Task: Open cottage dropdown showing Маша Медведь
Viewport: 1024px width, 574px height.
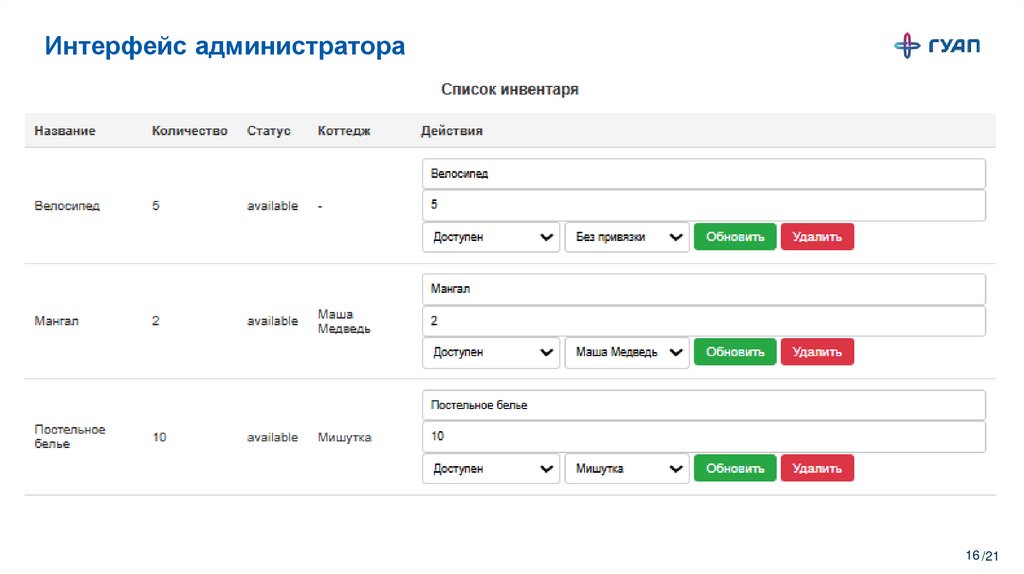Action: [x=627, y=353]
